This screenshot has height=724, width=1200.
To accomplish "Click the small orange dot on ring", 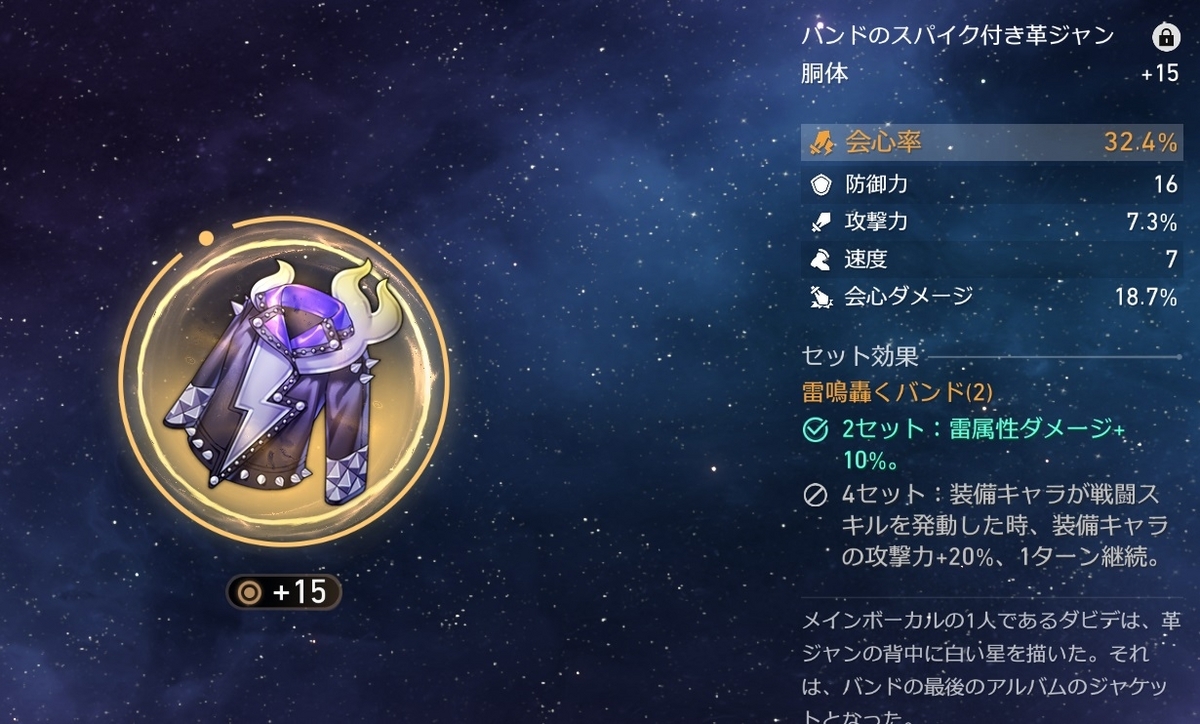I will tap(205, 238).
